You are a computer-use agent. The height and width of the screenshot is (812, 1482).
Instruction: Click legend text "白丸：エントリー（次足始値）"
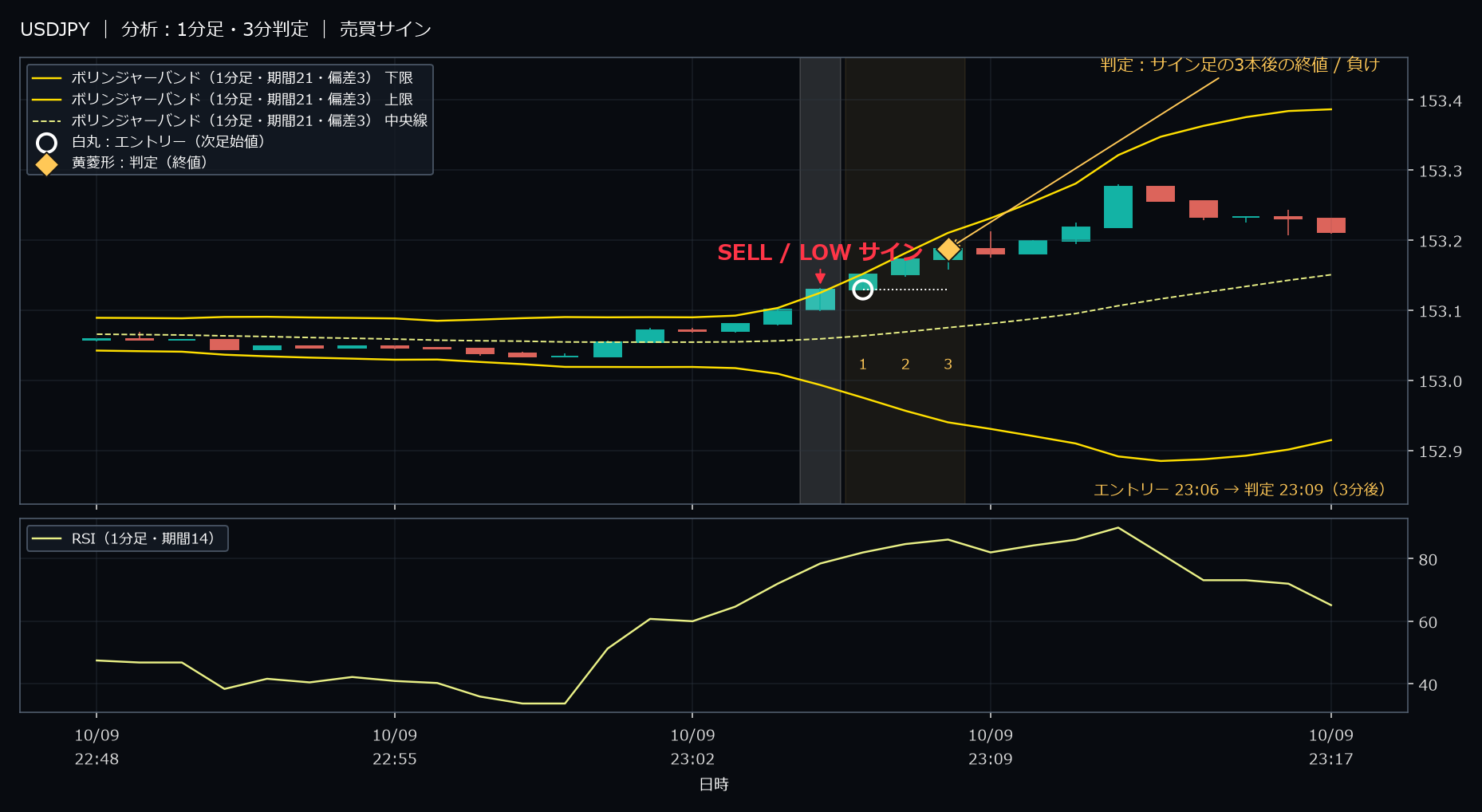click(x=168, y=142)
